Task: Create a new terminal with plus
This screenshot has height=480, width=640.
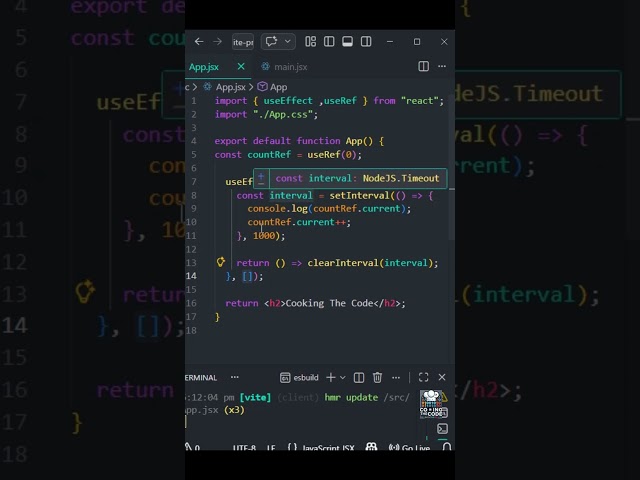Action: (x=331, y=378)
